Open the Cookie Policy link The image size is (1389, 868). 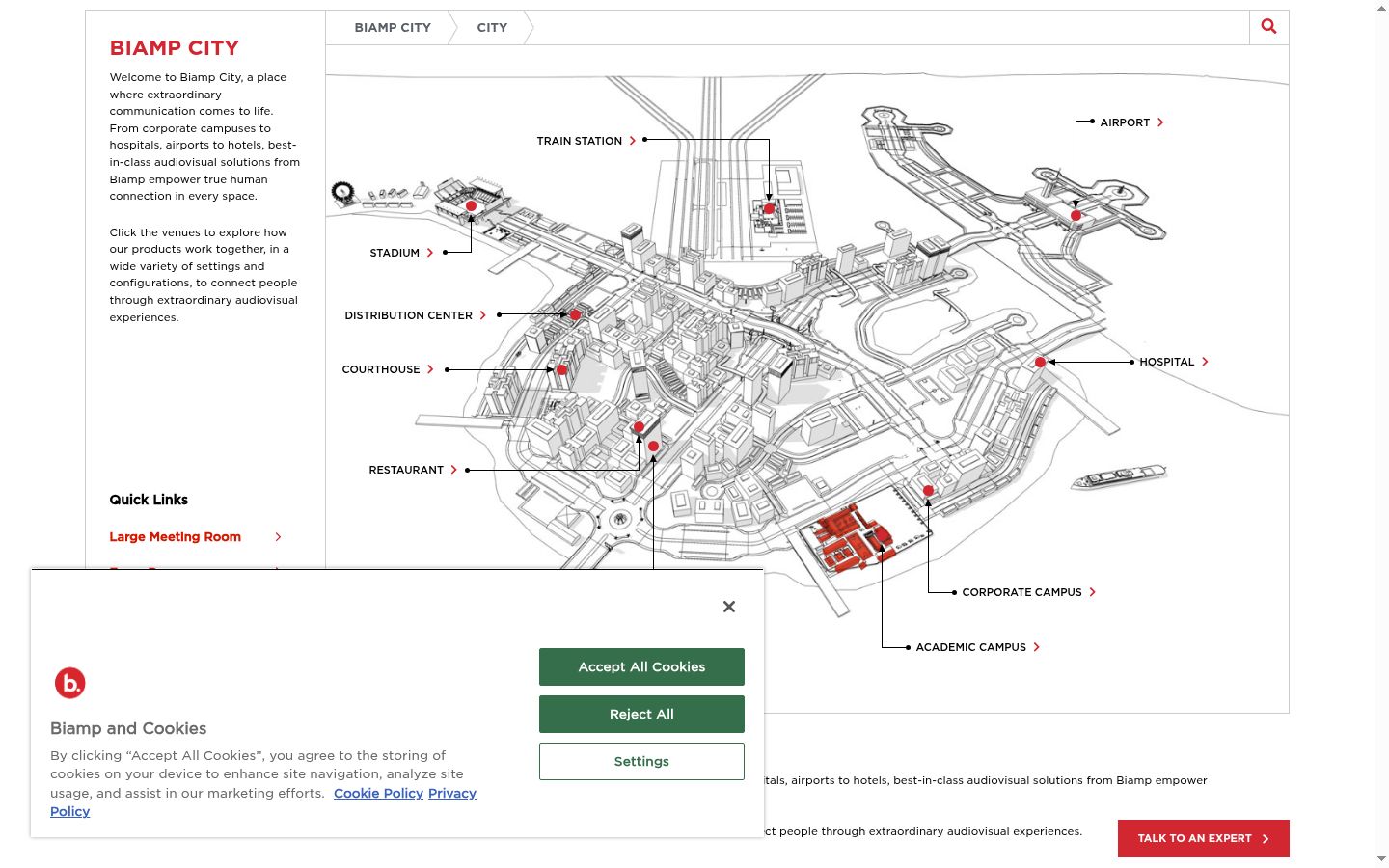tap(378, 793)
